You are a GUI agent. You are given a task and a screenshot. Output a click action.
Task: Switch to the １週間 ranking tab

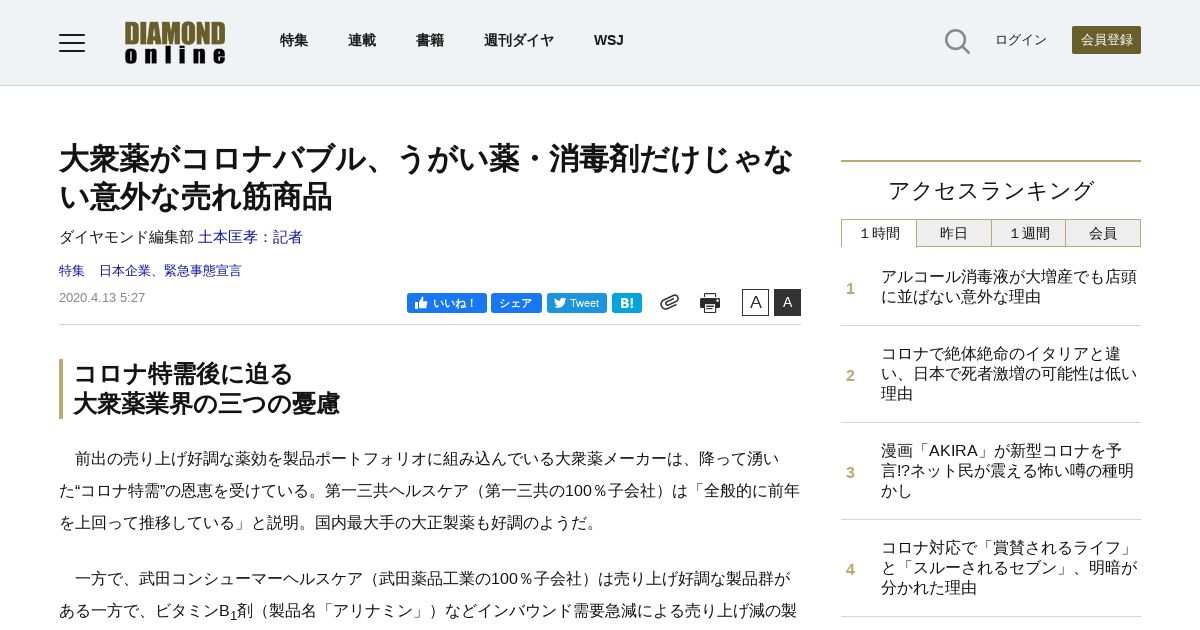pos(1029,233)
